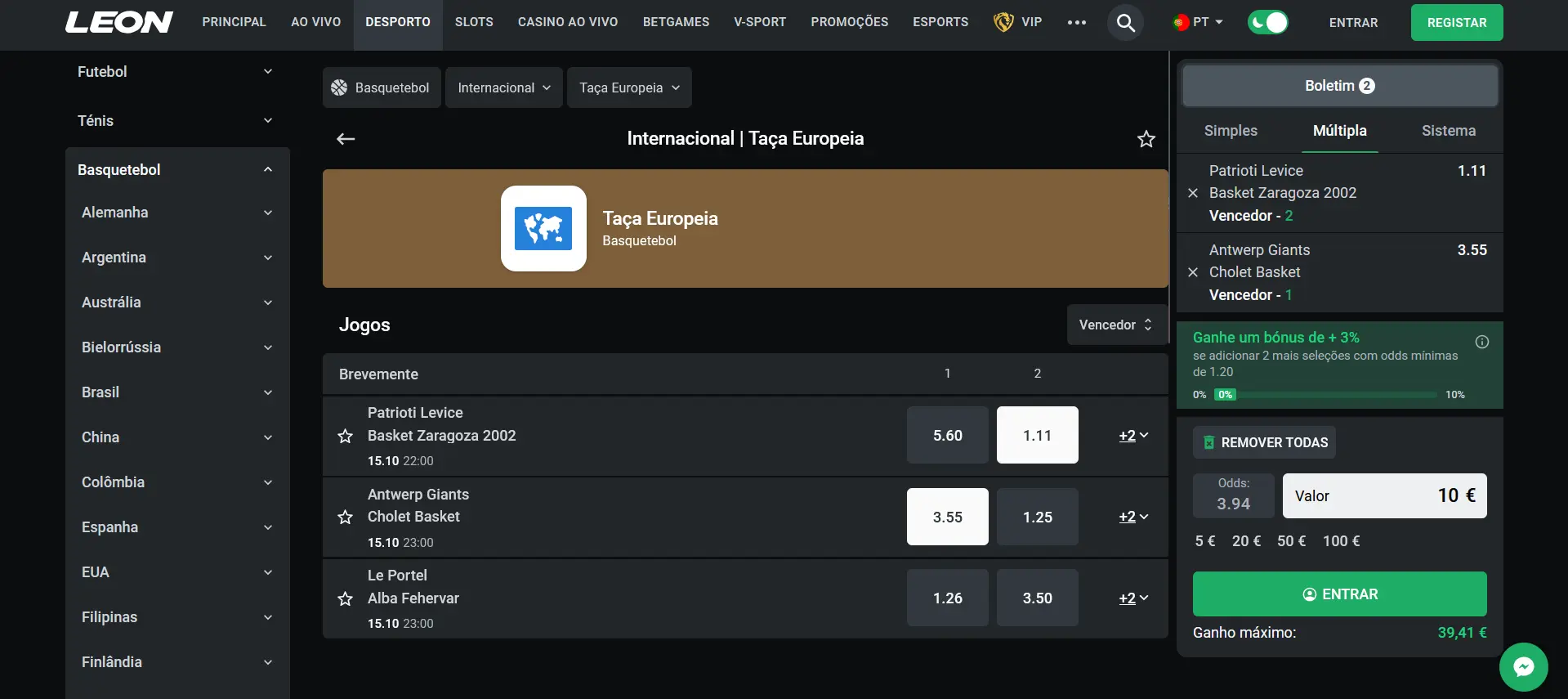Expand Brasil country list
The height and width of the screenshot is (699, 1568).
click(177, 392)
